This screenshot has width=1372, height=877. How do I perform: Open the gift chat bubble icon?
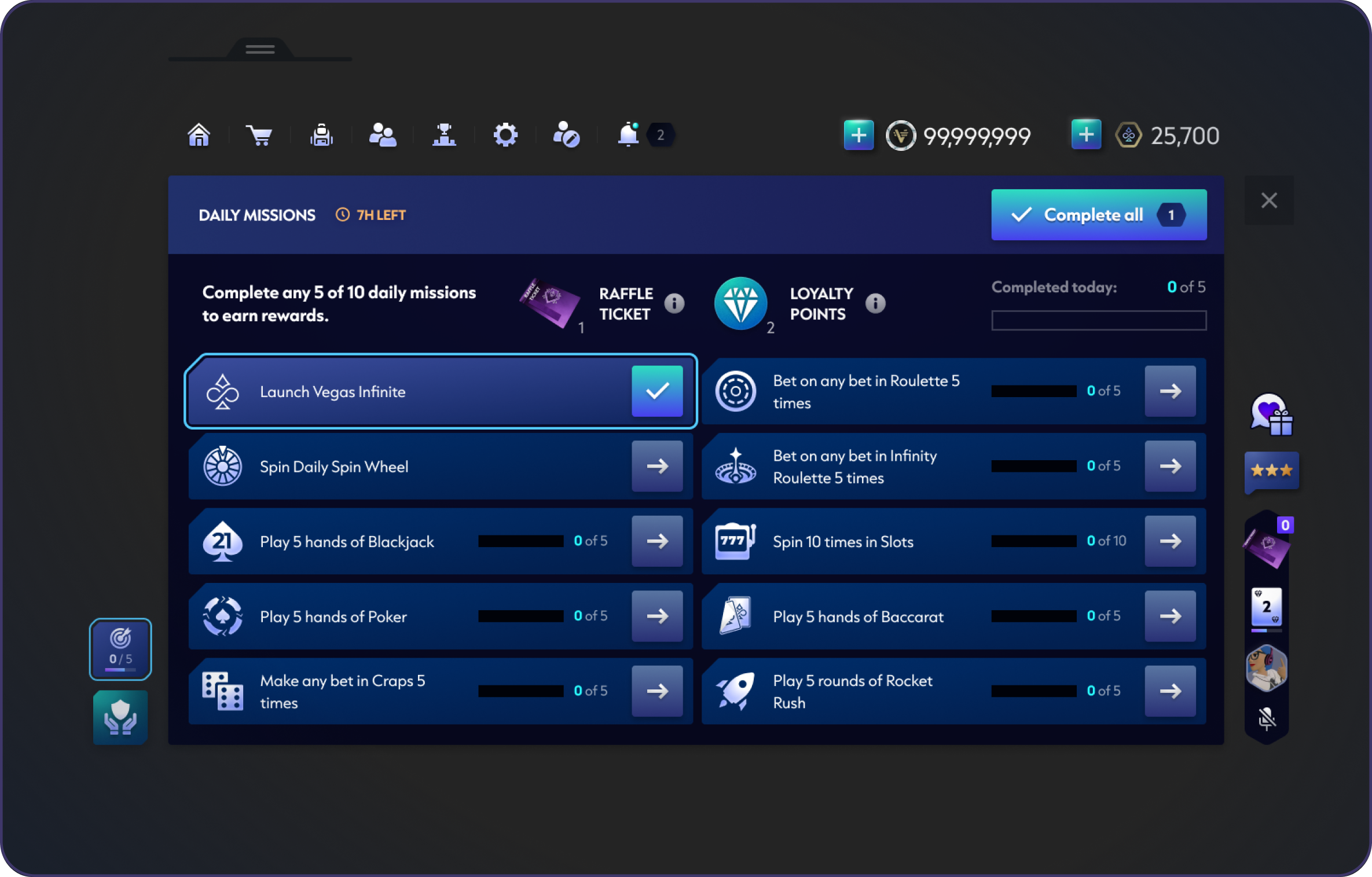coord(1271,414)
